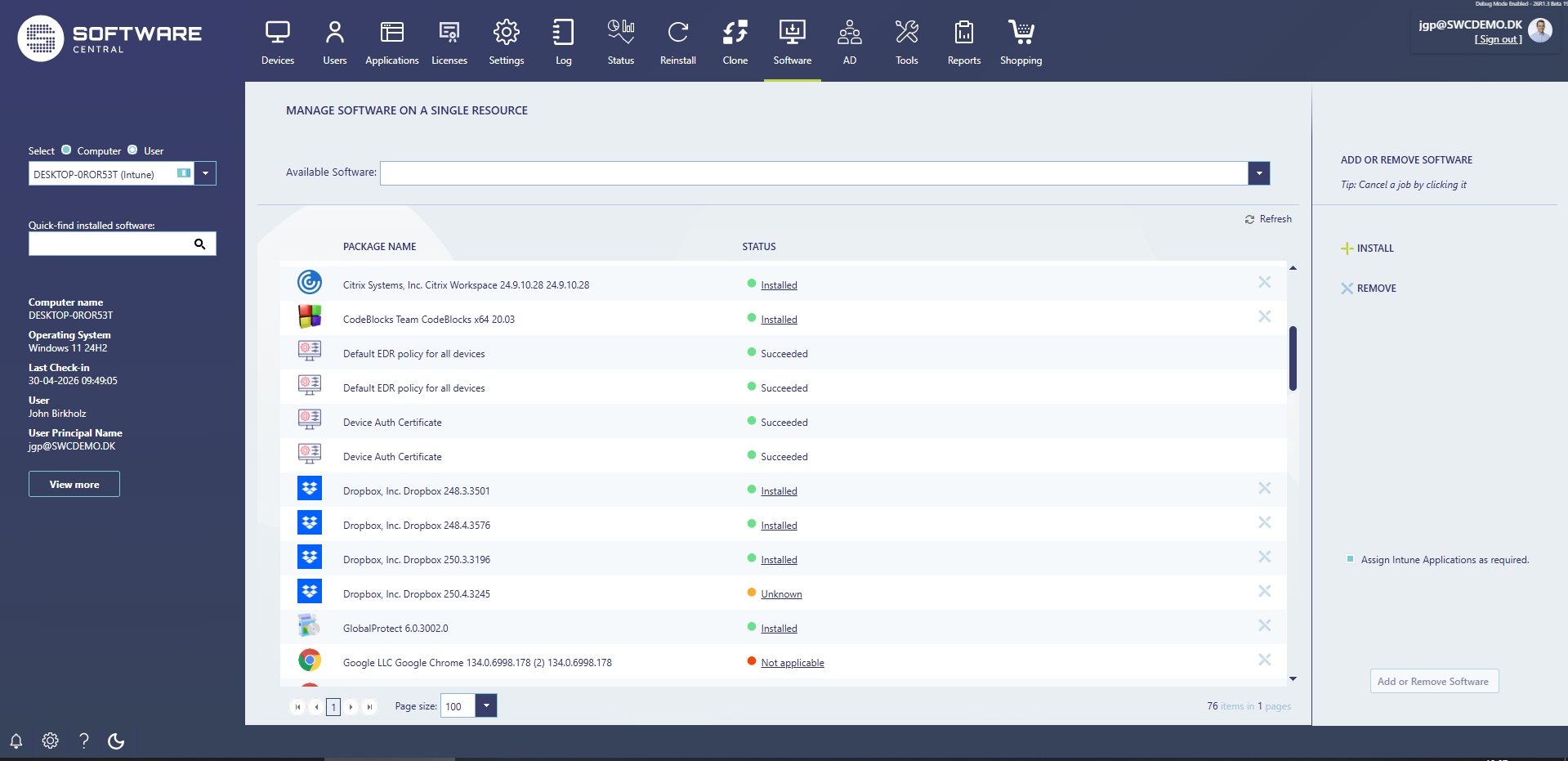Viewport: 1568px width, 761px height.
Task: Open the Tools section
Action: (907, 43)
